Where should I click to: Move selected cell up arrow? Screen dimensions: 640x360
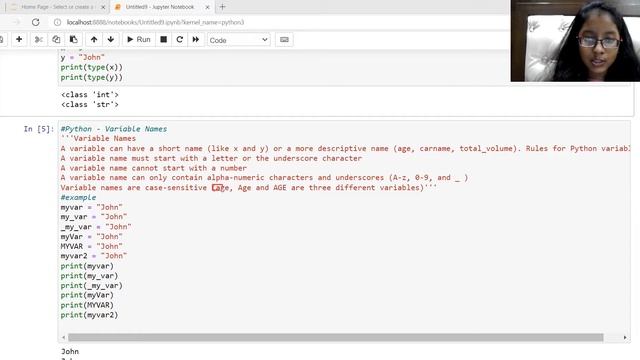(94, 40)
